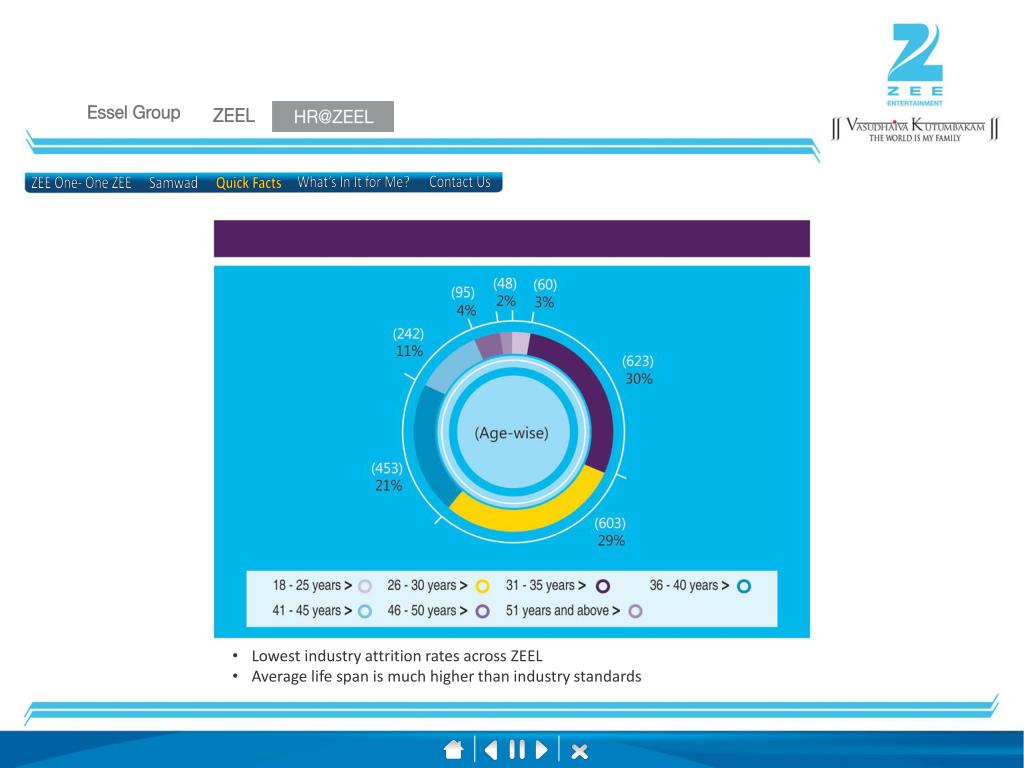Open the Essel Group tab

(x=133, y=113)
